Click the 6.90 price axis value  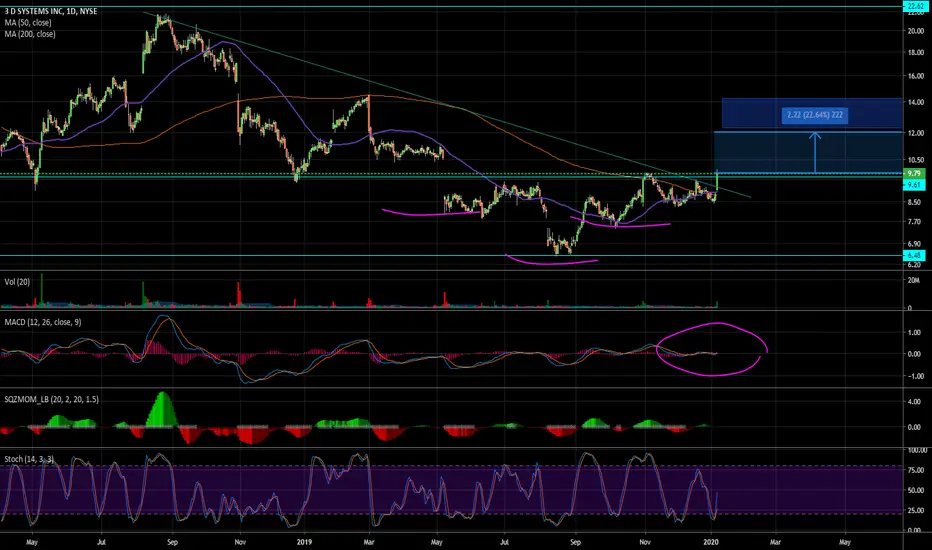[x=915, y=244]
